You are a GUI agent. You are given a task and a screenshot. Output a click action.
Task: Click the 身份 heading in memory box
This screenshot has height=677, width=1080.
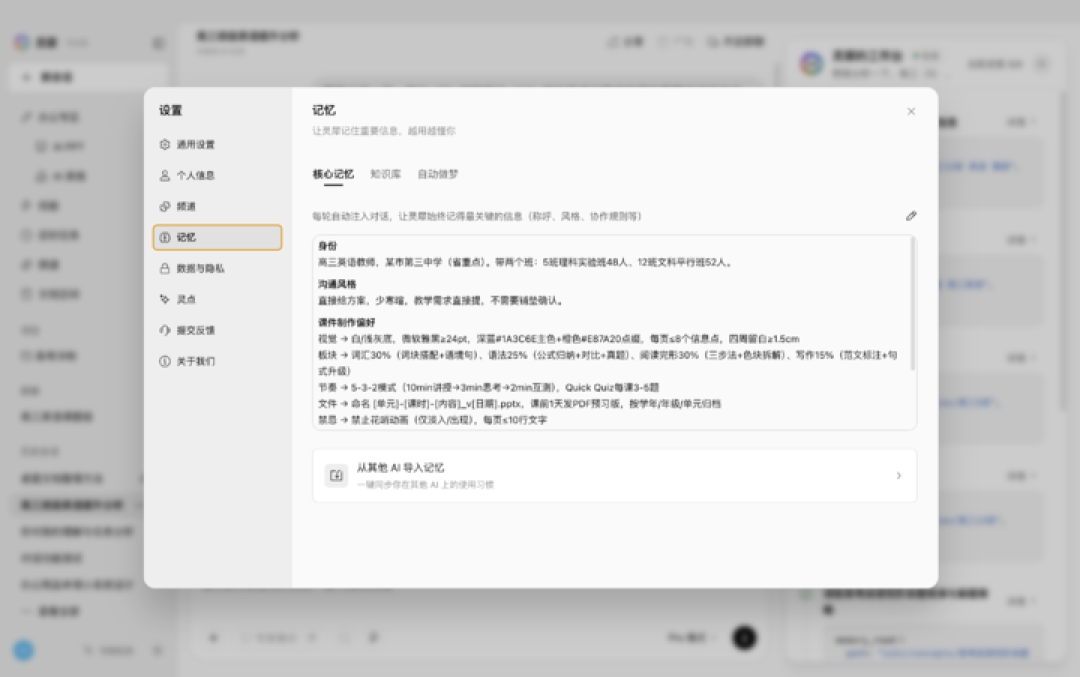coord(328,246)
